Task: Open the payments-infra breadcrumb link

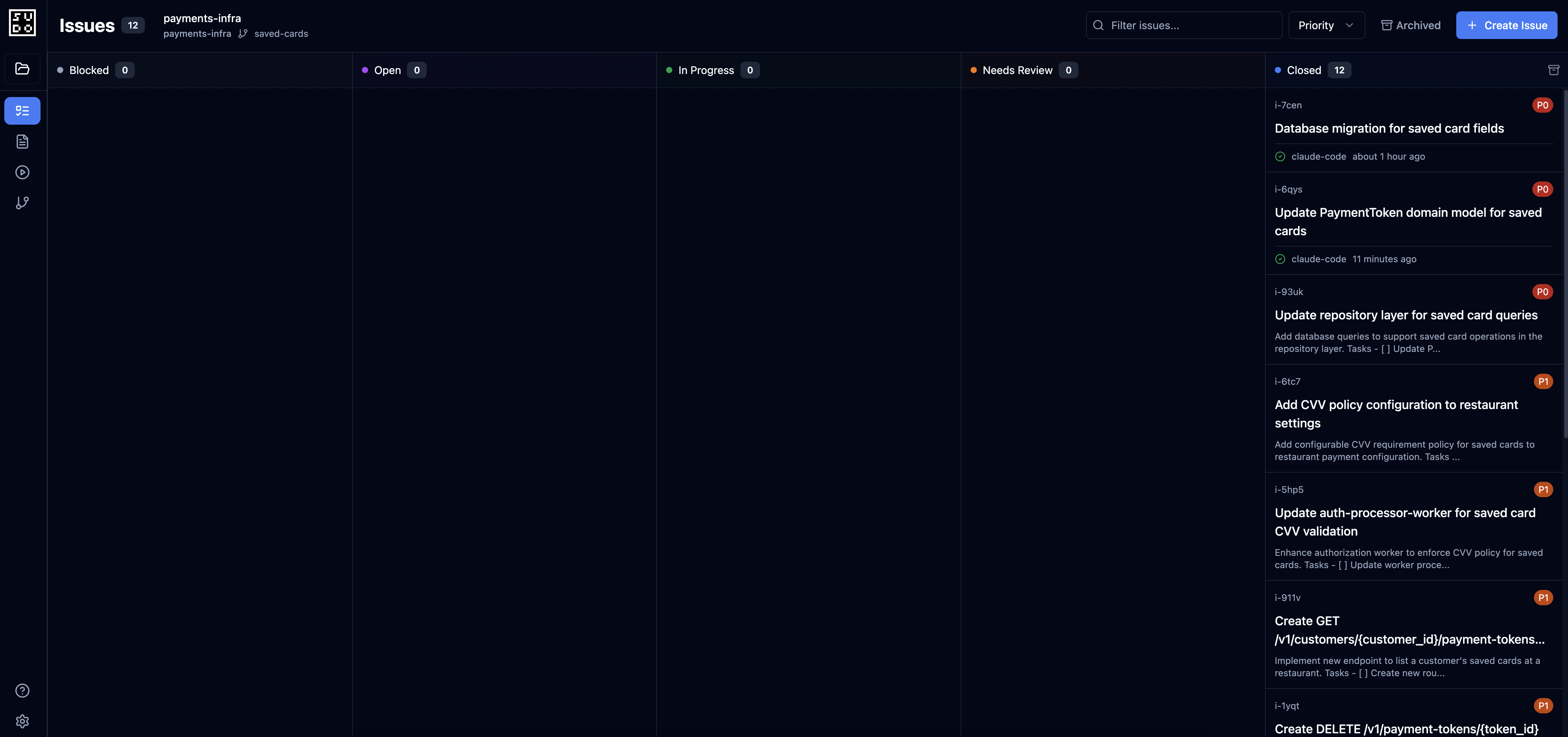Action: [196, 33]
